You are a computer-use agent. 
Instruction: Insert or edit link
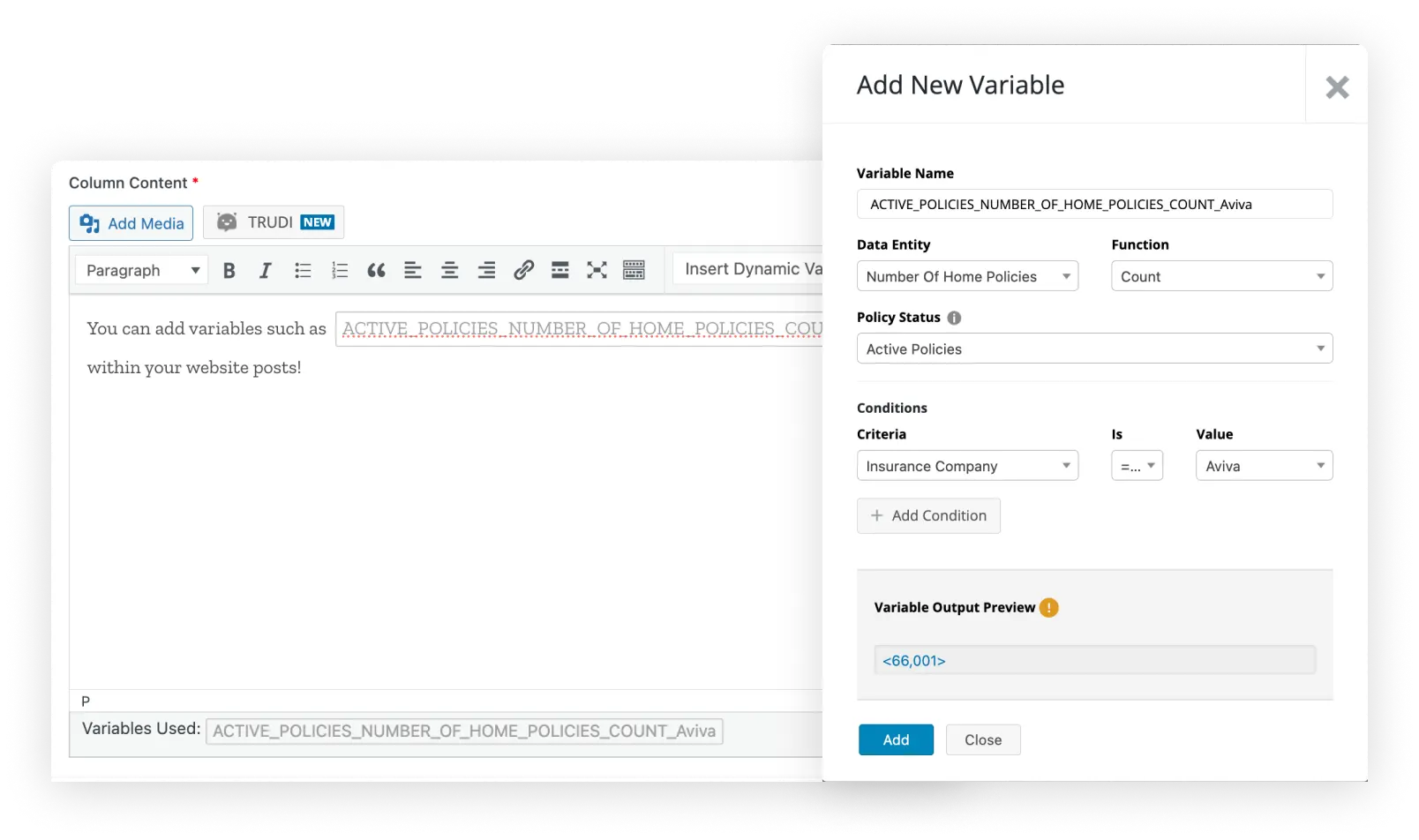point(523,270)
